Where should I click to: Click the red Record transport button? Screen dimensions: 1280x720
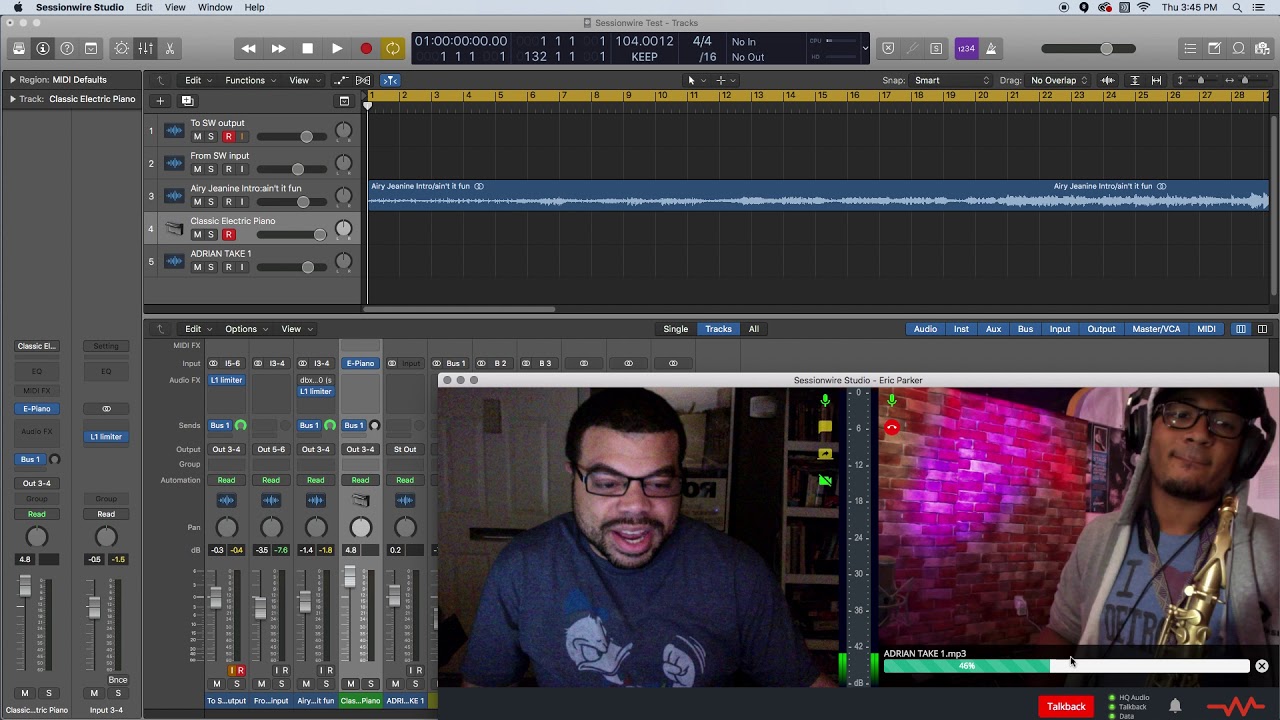(x=366, y=48)
